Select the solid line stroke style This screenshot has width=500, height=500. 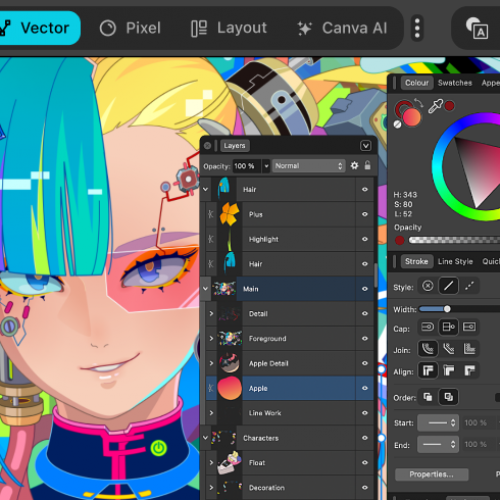click(x=449, y=286)
